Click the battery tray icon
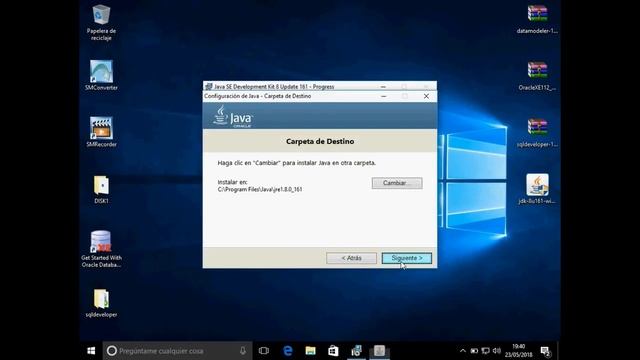This screenshot has height=360, width=640. (x=474, y=351)
